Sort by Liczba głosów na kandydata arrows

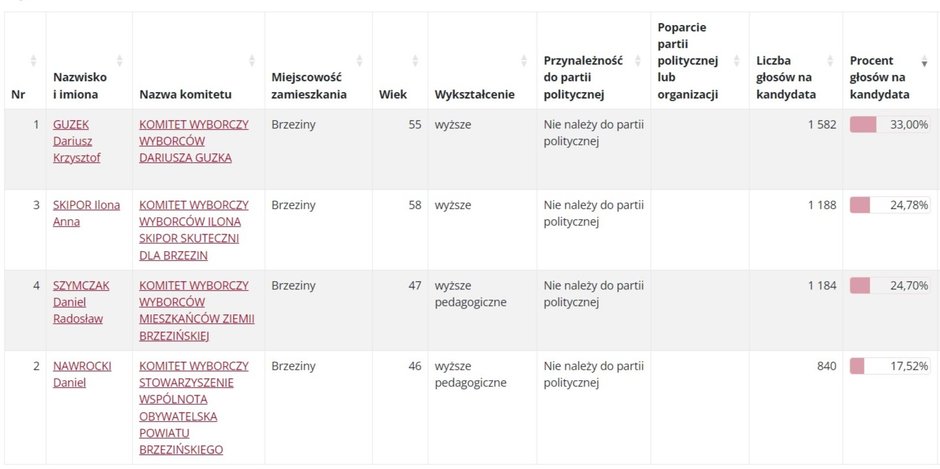(831, 61)
